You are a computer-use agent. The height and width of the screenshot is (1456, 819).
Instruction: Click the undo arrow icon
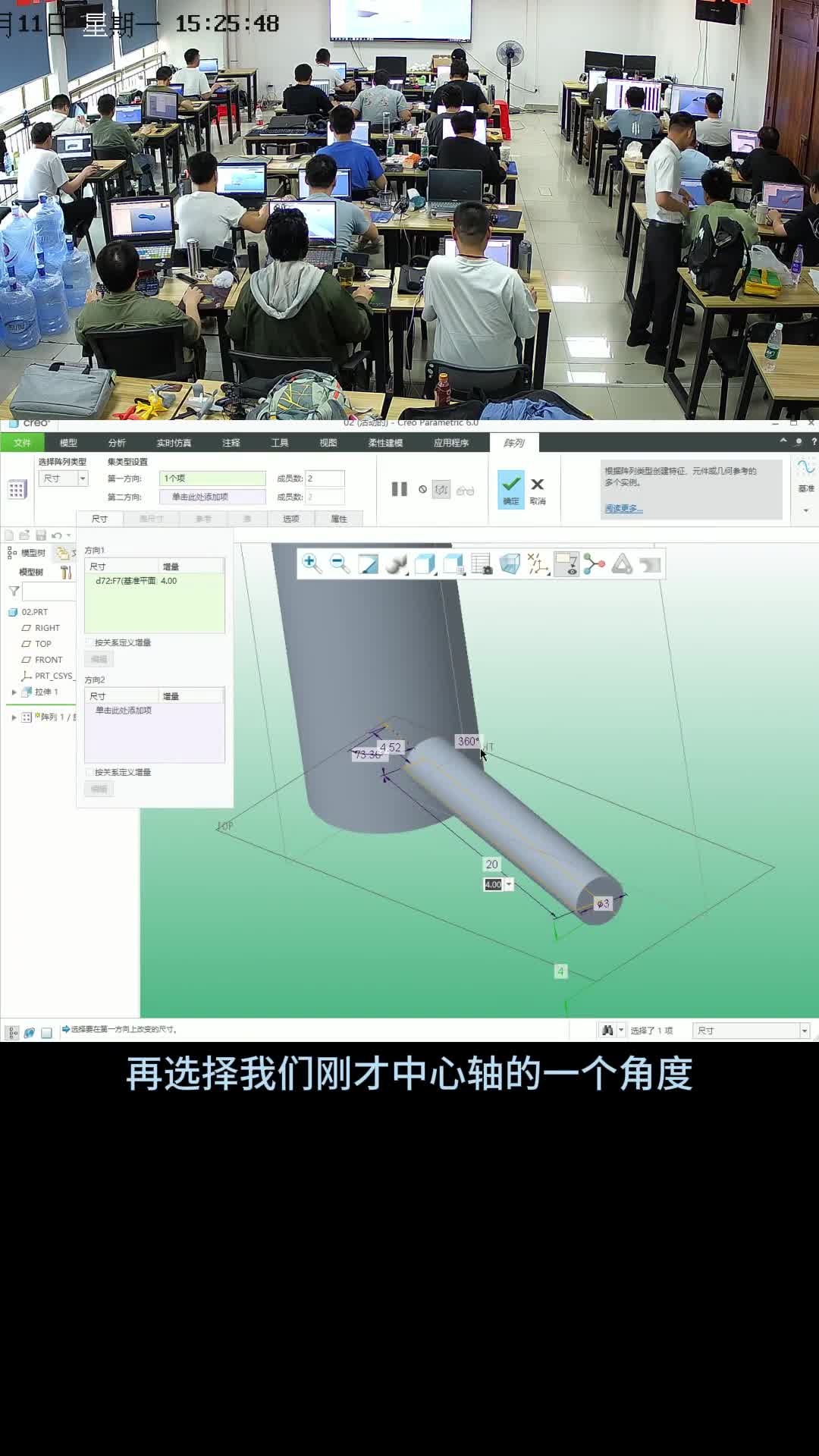click(x=56, y=535)
